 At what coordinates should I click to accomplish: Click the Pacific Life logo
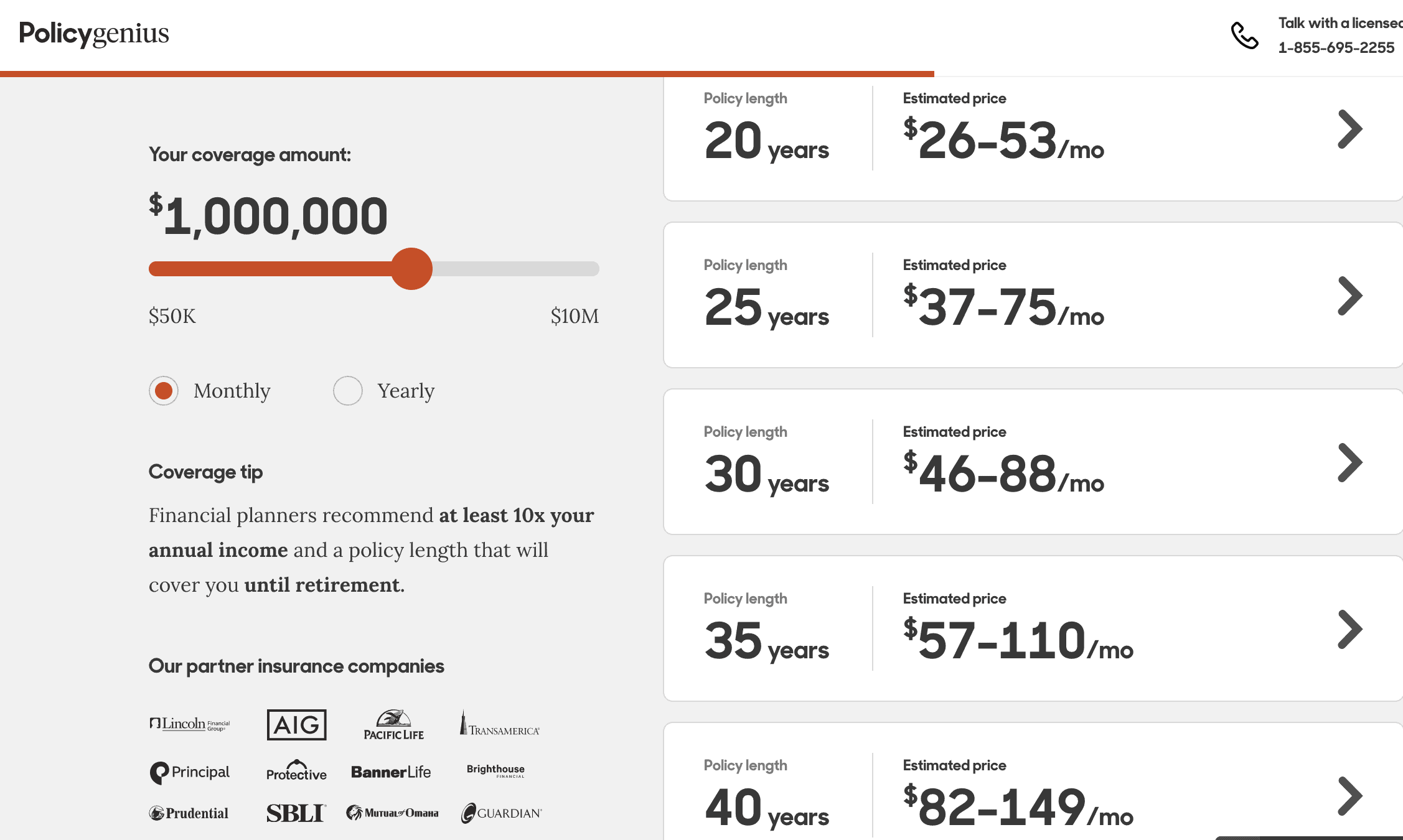[393, 725]
